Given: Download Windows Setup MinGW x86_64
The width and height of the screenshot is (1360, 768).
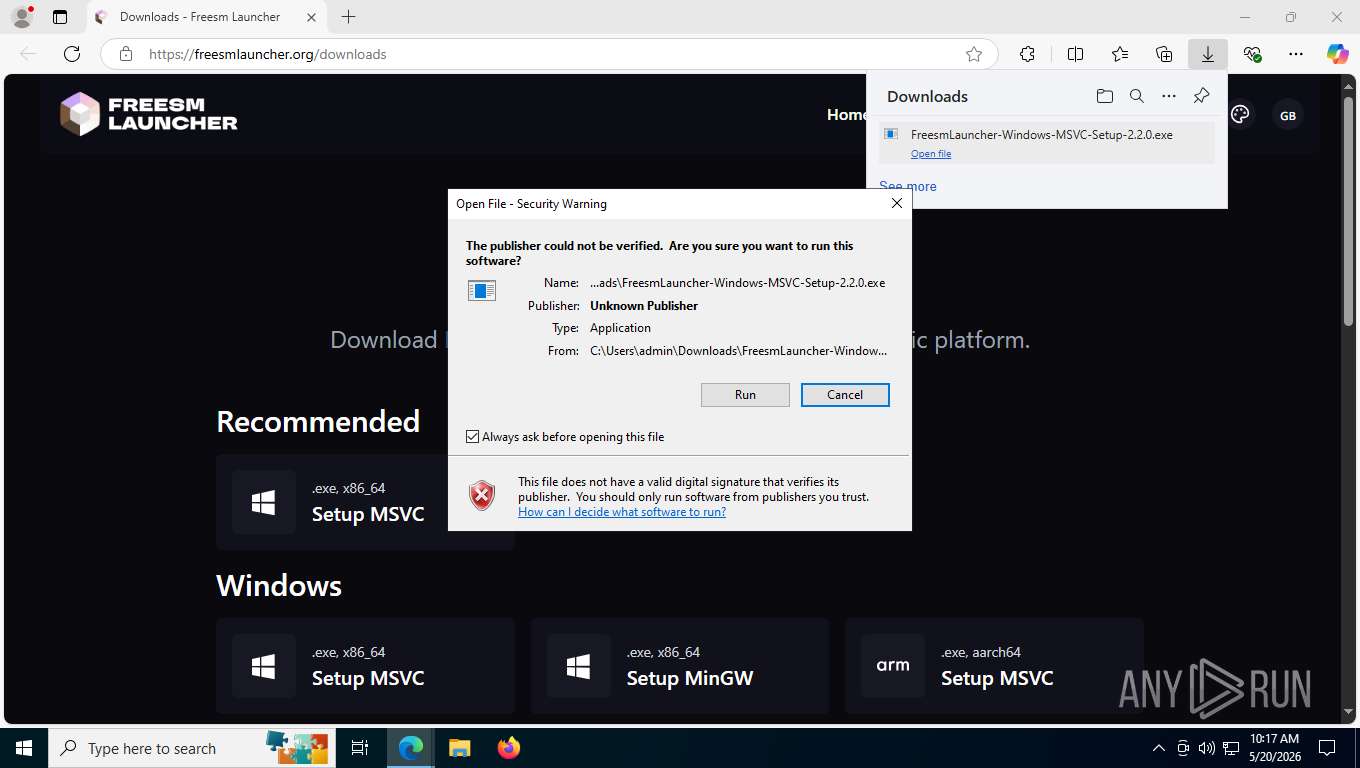Looking at the screenshot, I should click(x=680, y=666).
